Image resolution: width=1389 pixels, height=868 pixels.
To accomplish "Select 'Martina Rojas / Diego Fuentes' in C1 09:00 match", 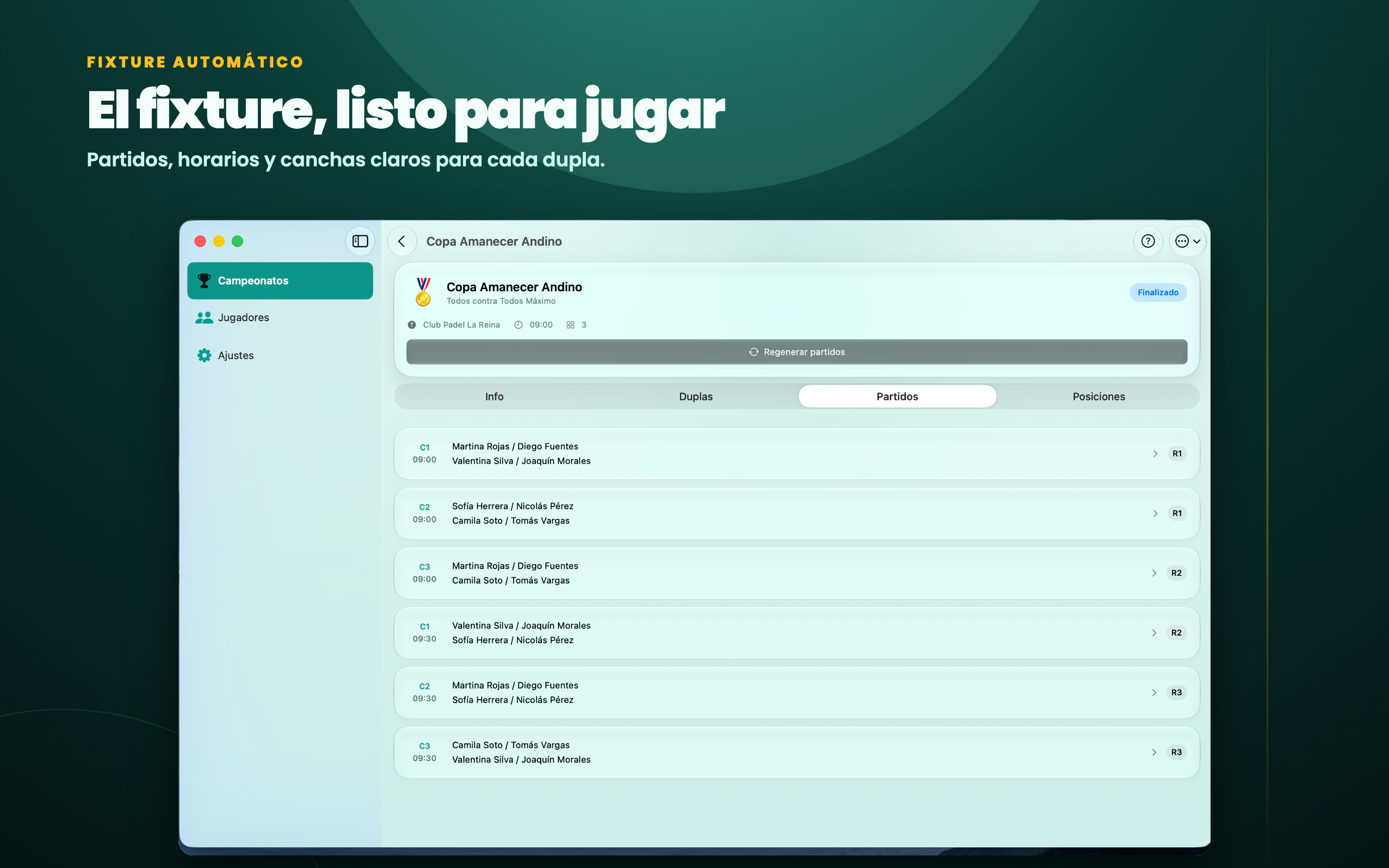I will (515, 447).
